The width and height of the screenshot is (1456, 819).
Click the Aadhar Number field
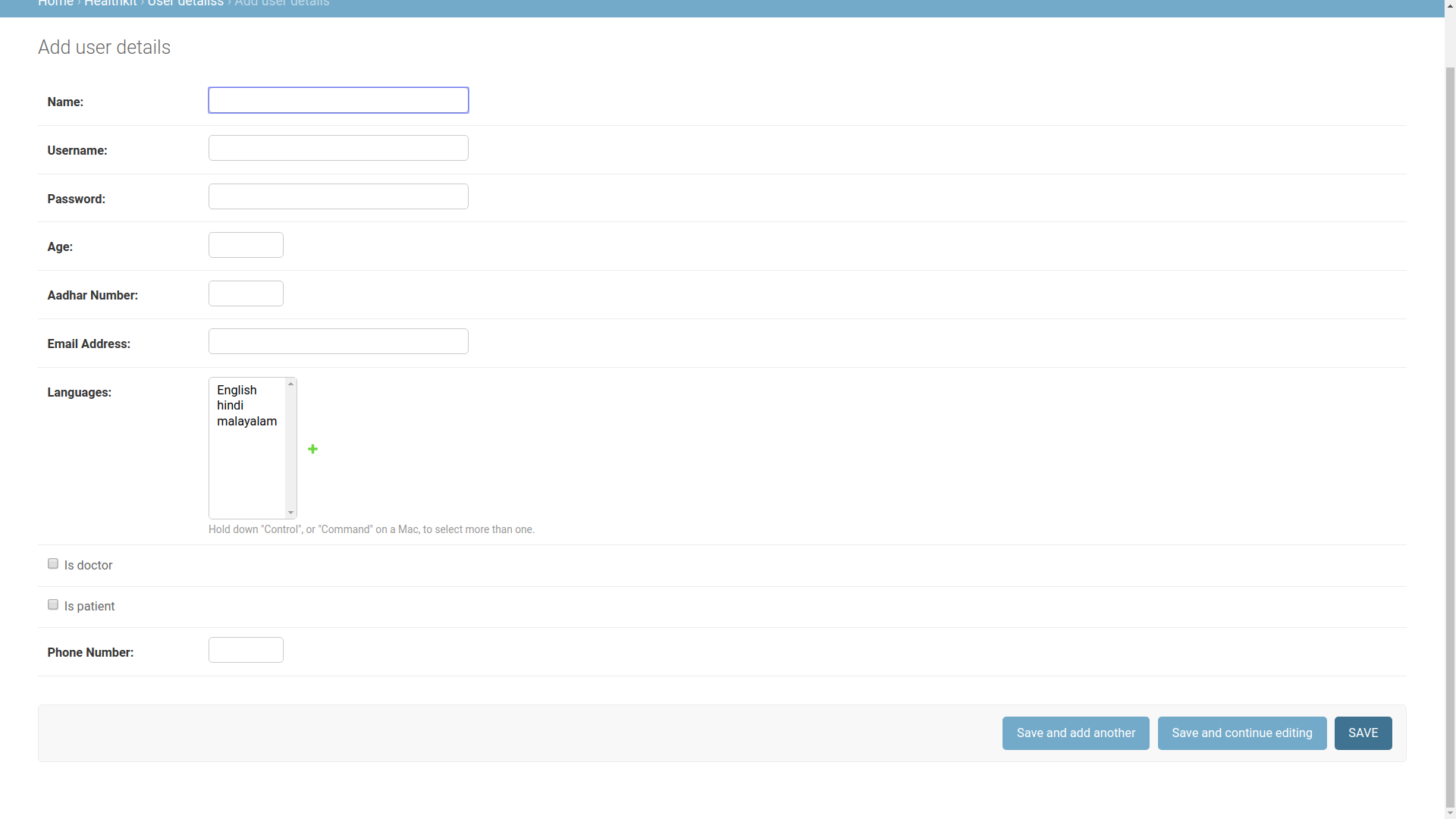click(x=246, y=293)
